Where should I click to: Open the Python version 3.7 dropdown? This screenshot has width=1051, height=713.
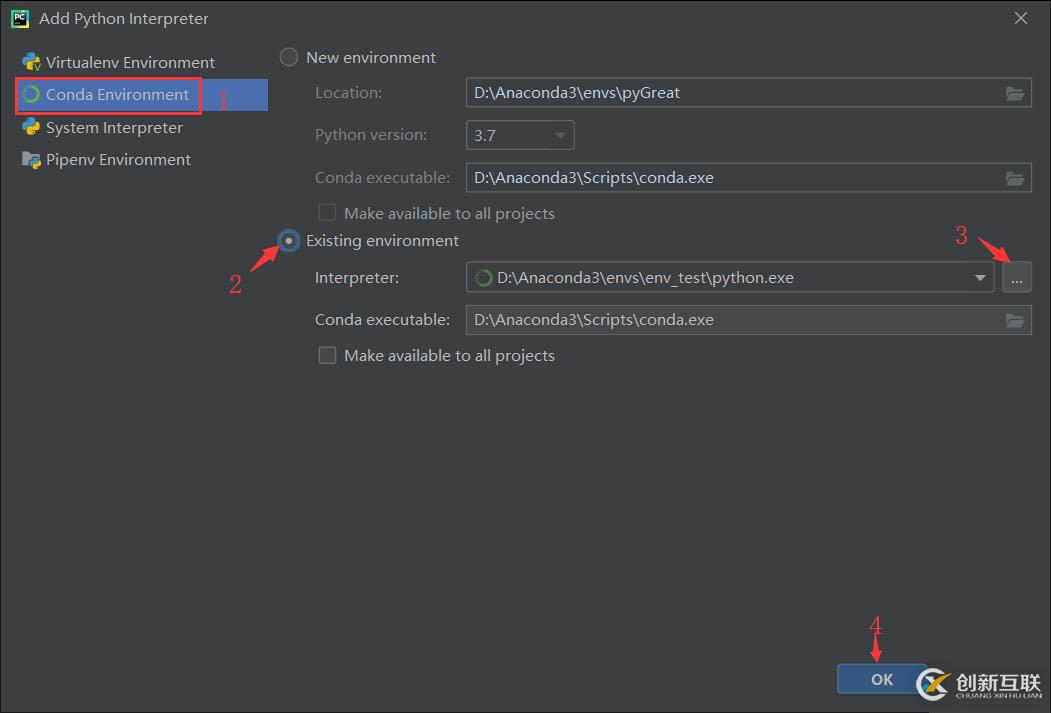coord(520,135)
